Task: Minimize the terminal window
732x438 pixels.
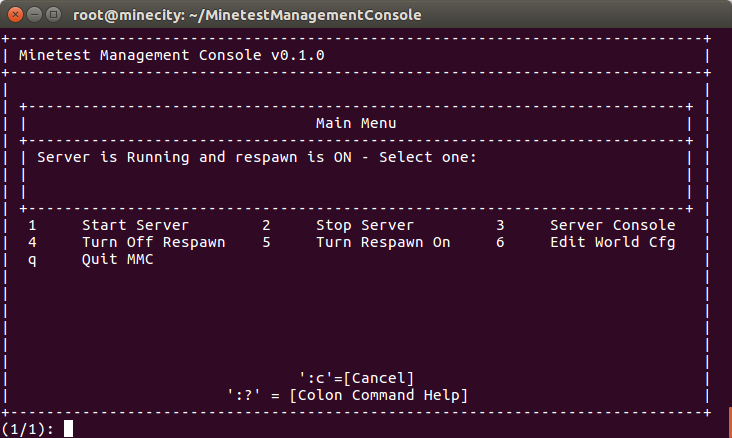Action: (x=35, y=15)
